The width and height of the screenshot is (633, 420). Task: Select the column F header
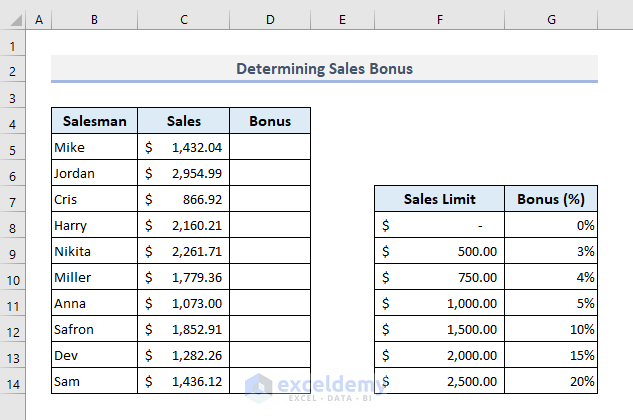[x=440, y=20]
